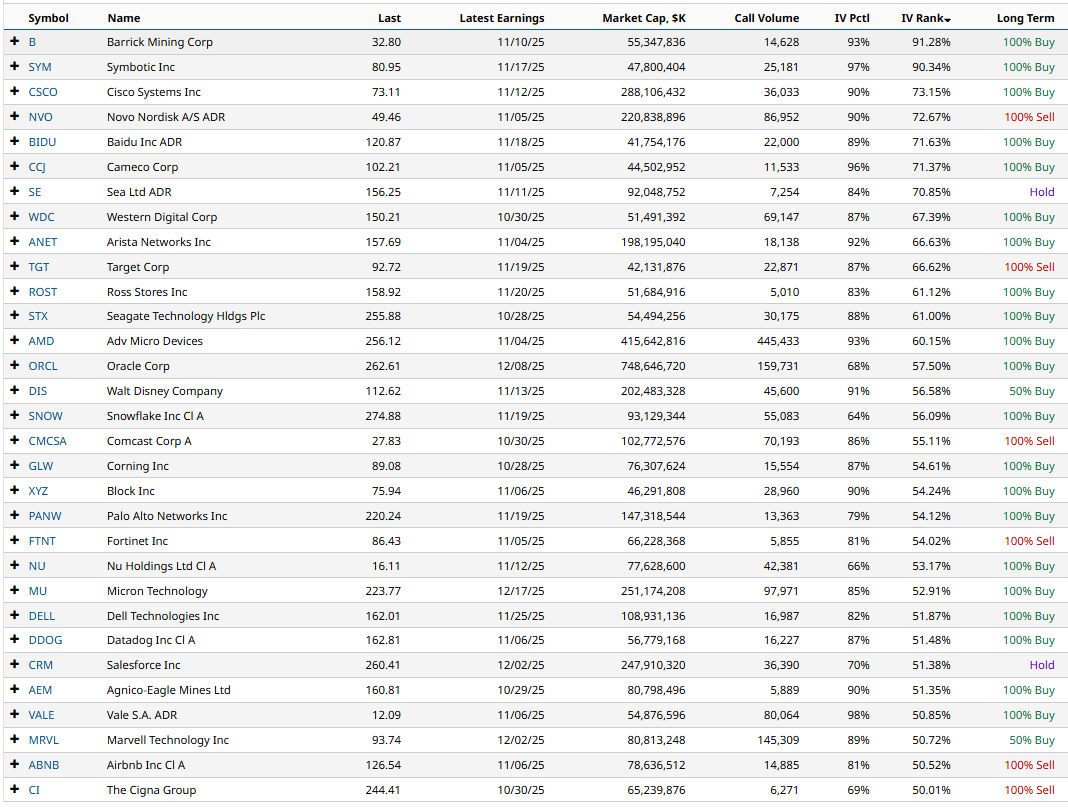The width and height of the screenshot is (1068, 812).
Task: Select call volume value 445,433
Action: [778, 341]
